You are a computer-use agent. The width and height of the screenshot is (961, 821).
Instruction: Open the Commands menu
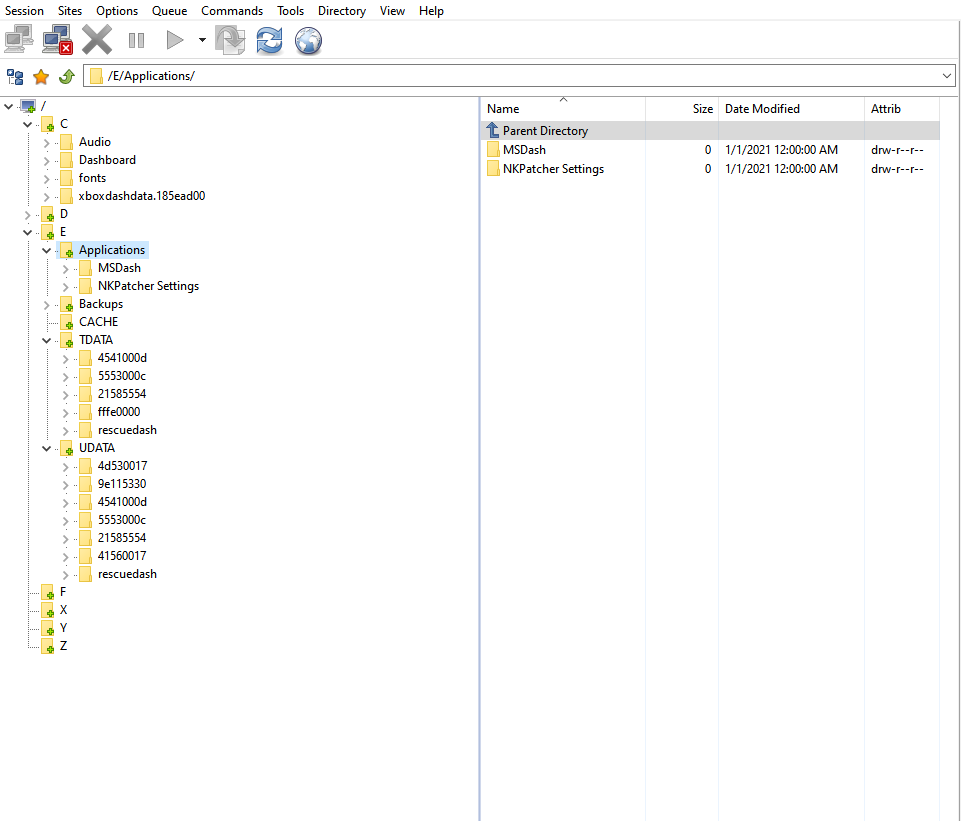(232, 11)
